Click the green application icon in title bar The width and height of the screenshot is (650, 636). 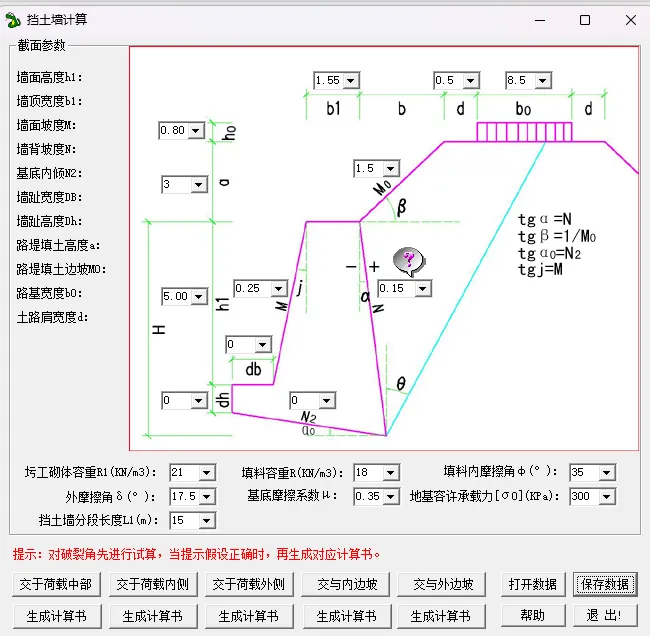tap(12, 20)
